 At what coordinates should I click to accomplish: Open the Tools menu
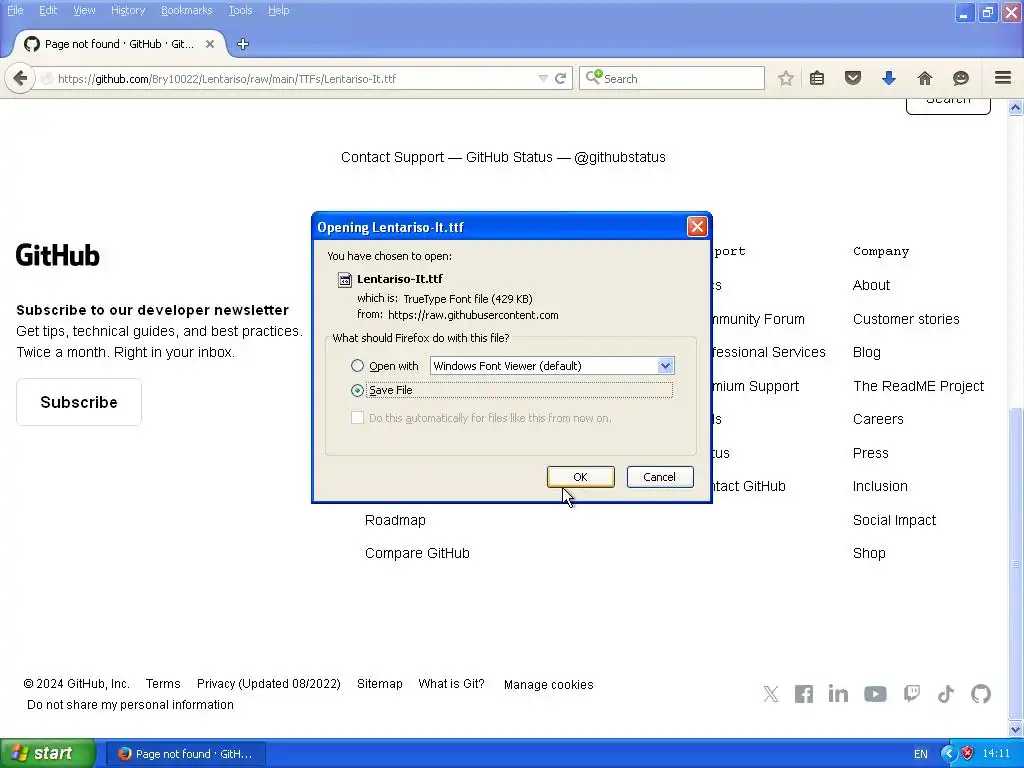(240, 10)
